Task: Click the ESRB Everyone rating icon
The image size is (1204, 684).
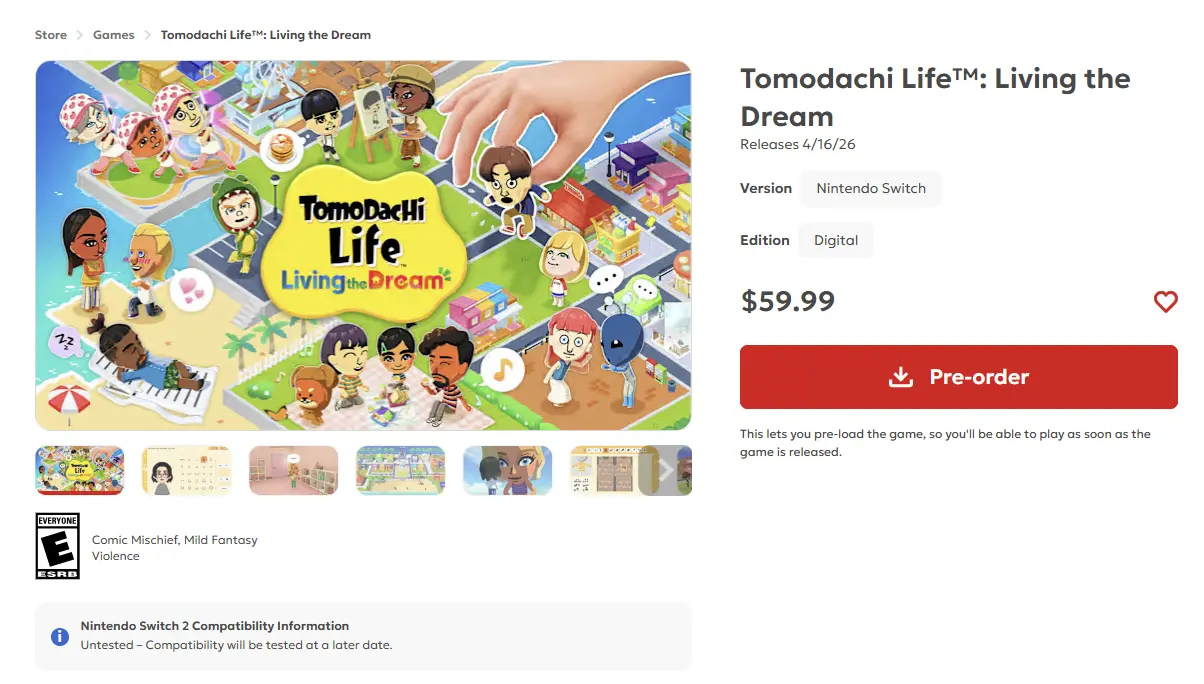Action: click(x=57, y=545)
